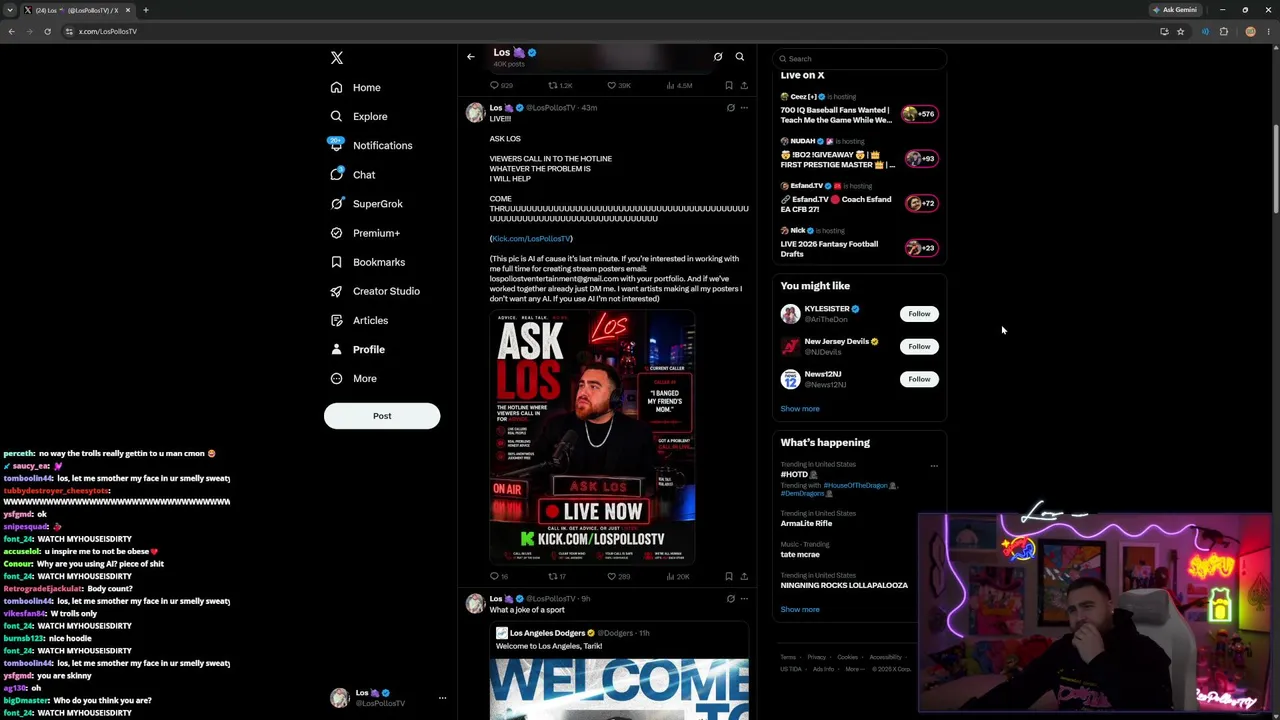Reply to the post with 929 replies
Screen dimensions: 1280x720
click(x=501, y=86)
